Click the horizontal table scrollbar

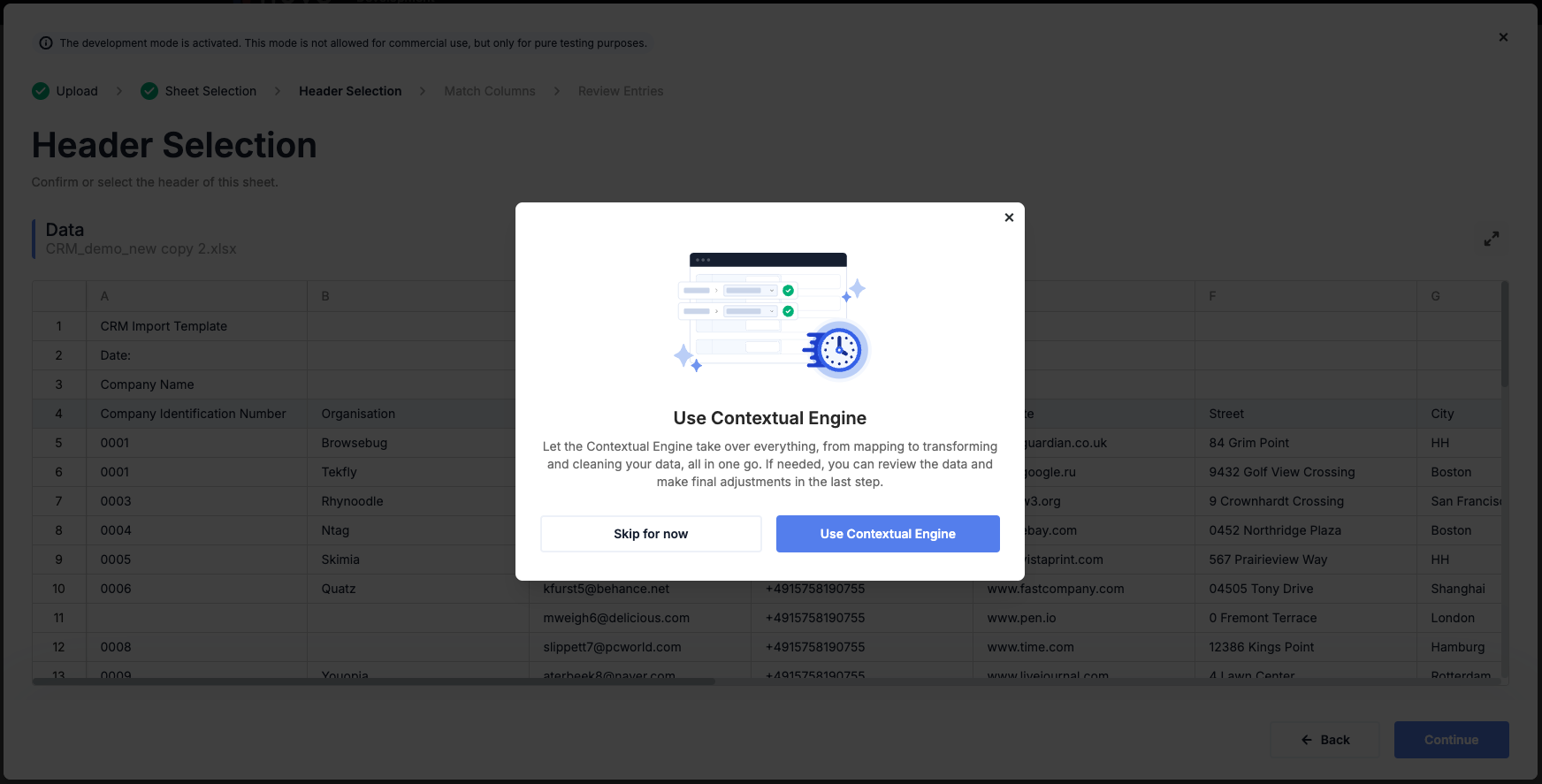[x=373, y=681]
